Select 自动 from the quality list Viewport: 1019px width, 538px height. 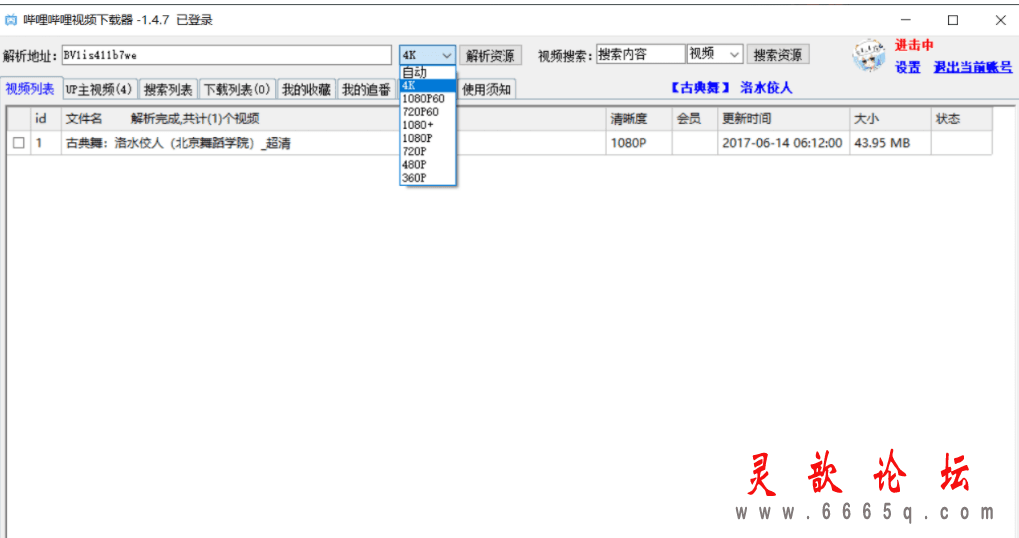[428, 72]
